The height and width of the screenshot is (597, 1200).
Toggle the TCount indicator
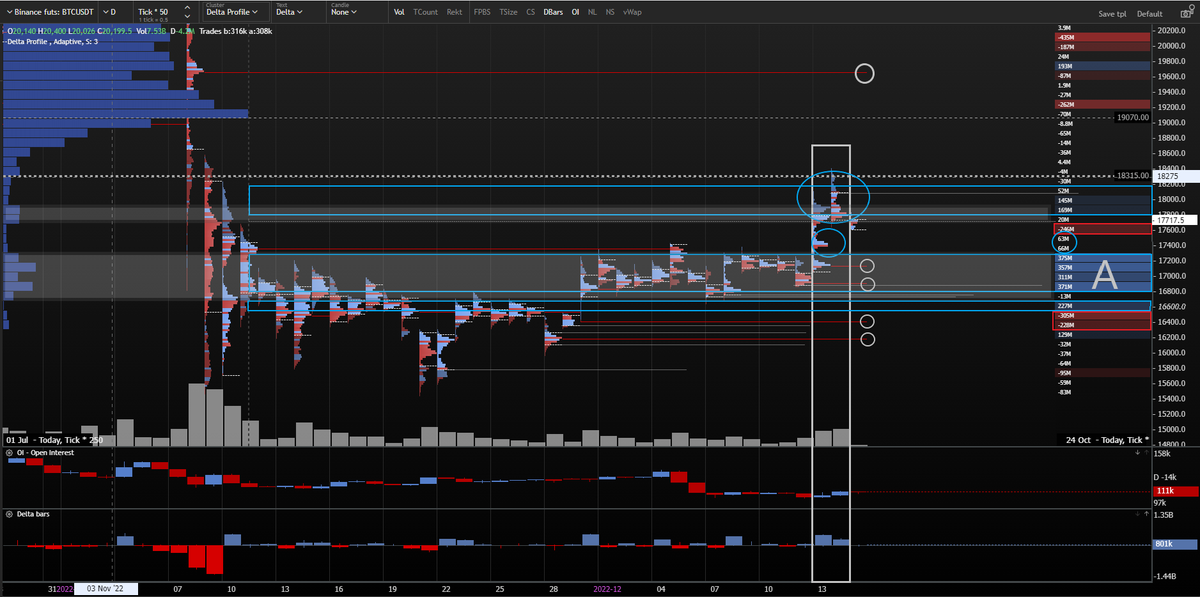tap(425, 13)
